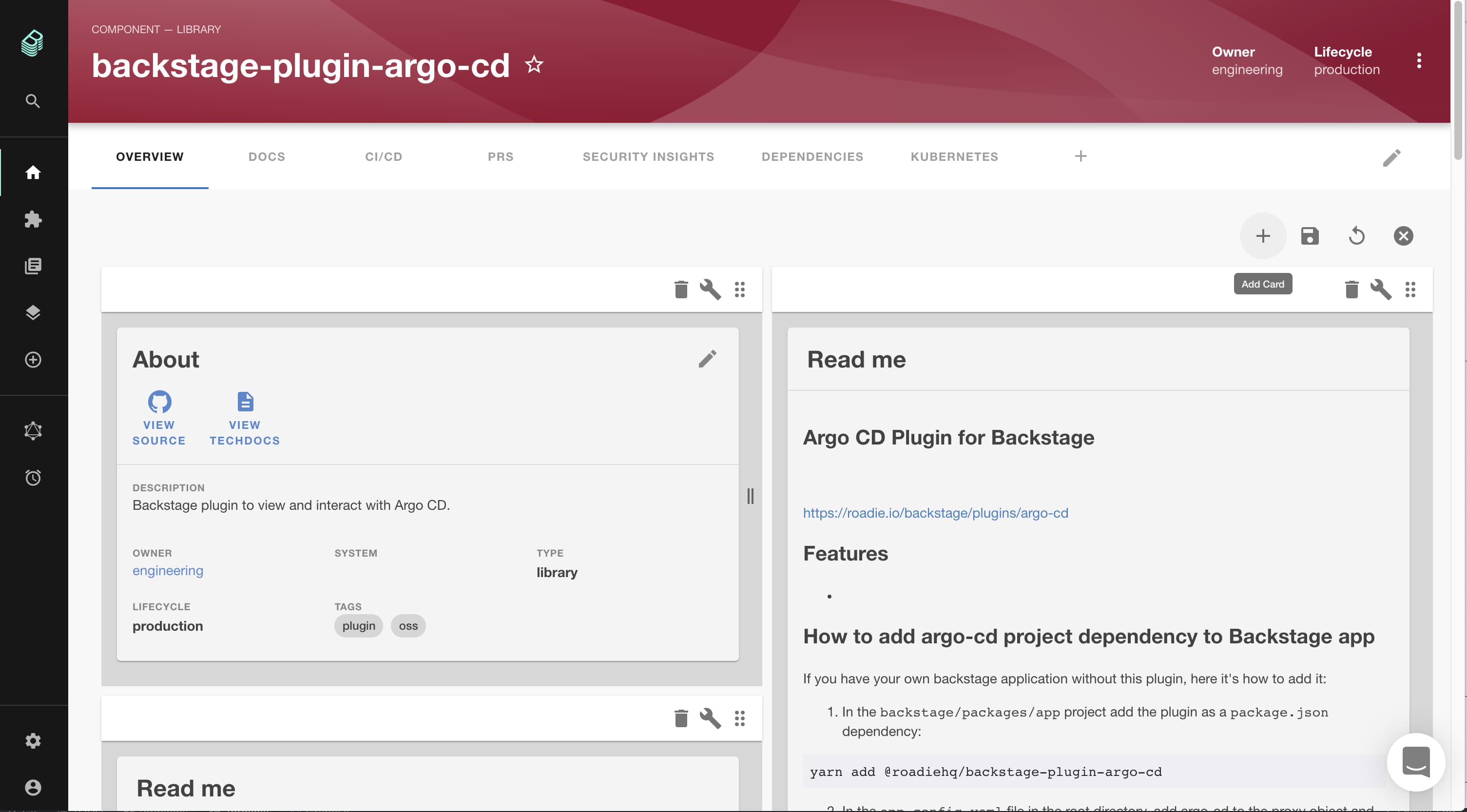
Task: Switch to the Docs tab
Action: click(266, 156)
